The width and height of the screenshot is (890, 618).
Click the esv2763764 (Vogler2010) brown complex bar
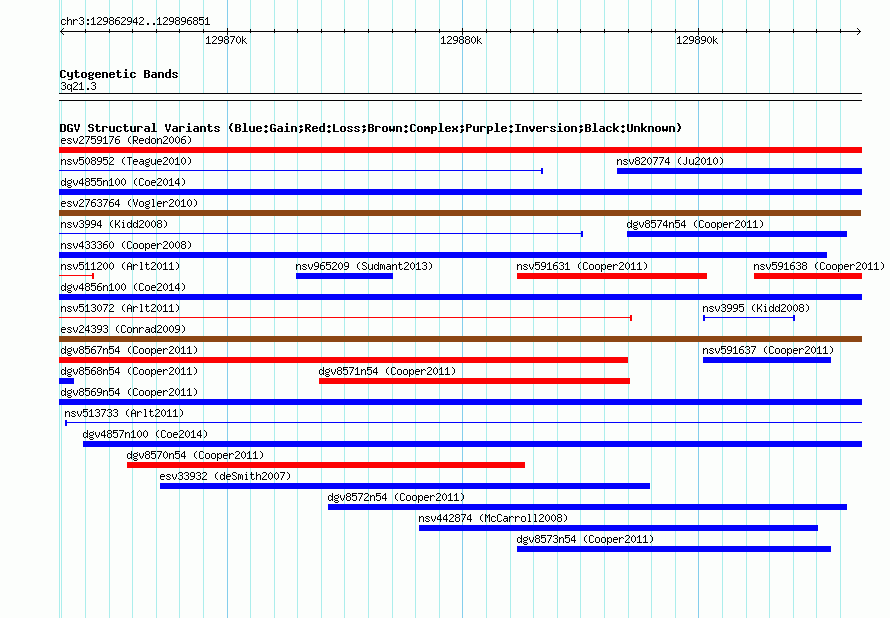coord(460,213)
